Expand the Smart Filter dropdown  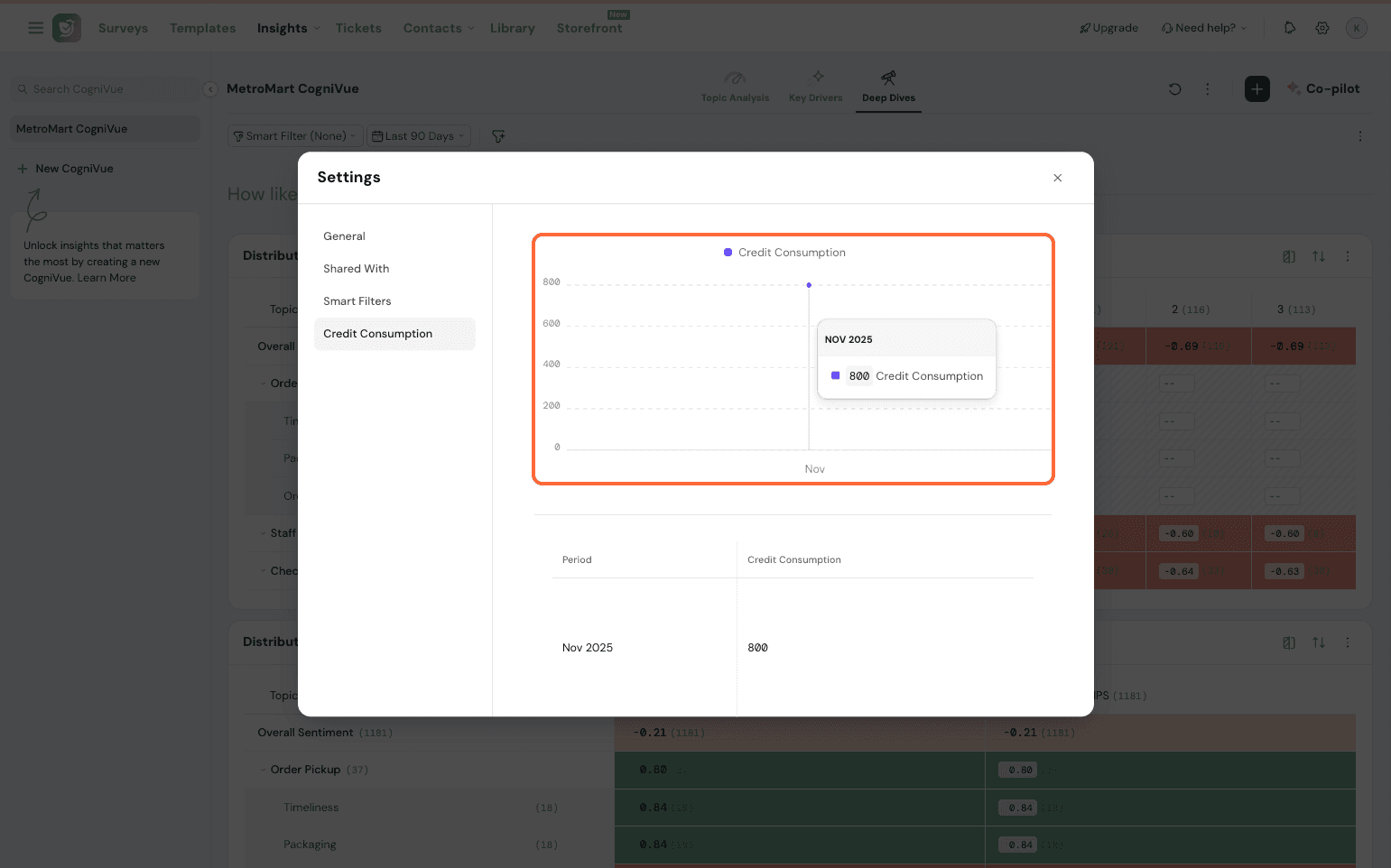click(x=295, y=136)
